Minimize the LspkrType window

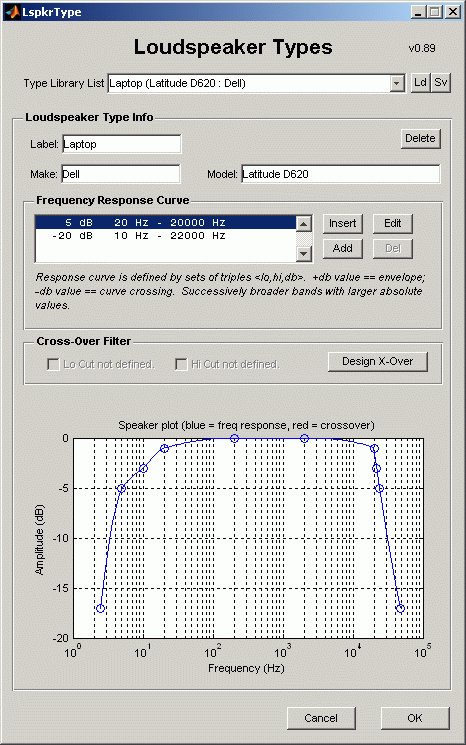(x=418, y=12)
